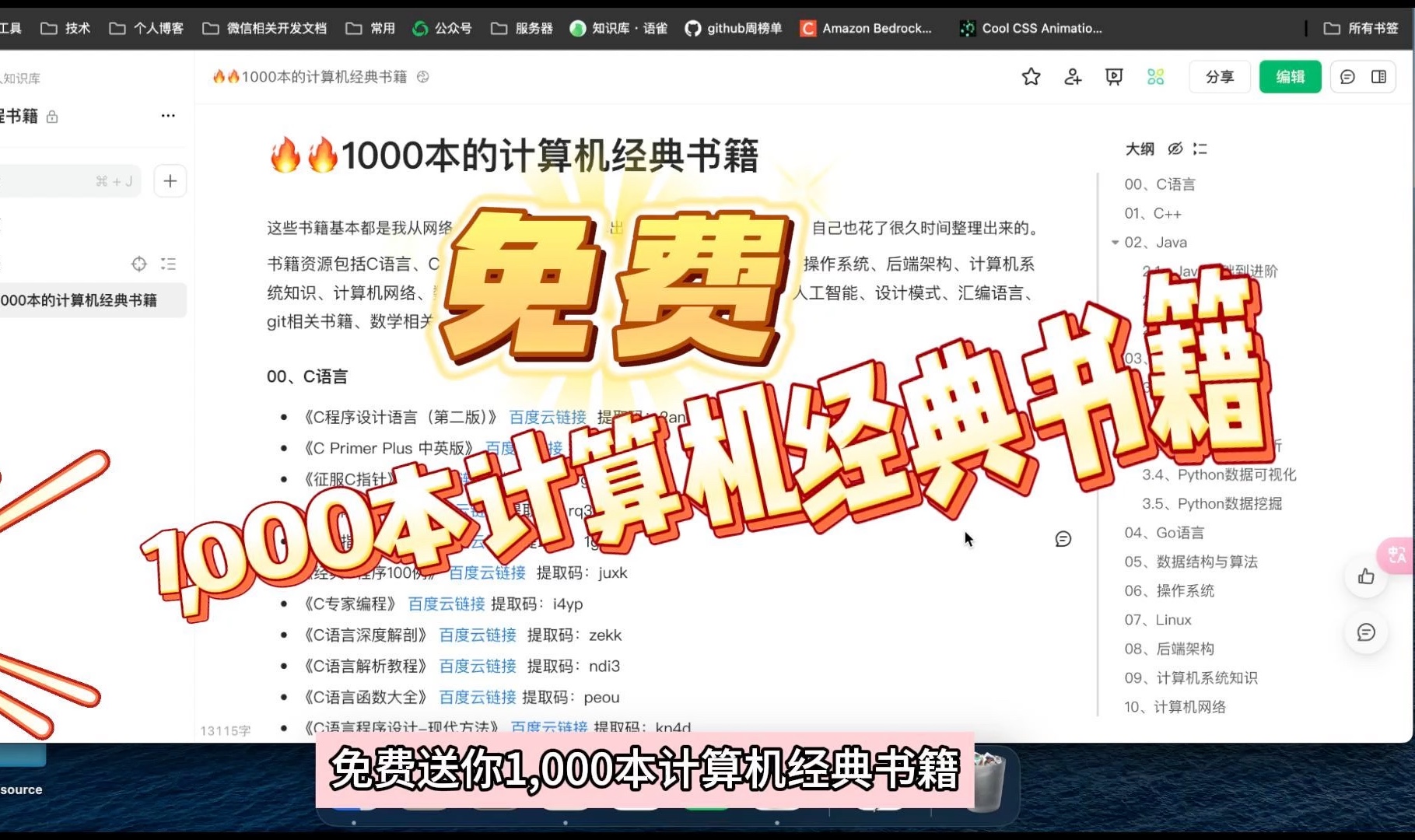Image resolution: width=1415 pixels, height=840 pixels.
Task: Click the 13115字 word count
Action: click(x=226, y=730)
